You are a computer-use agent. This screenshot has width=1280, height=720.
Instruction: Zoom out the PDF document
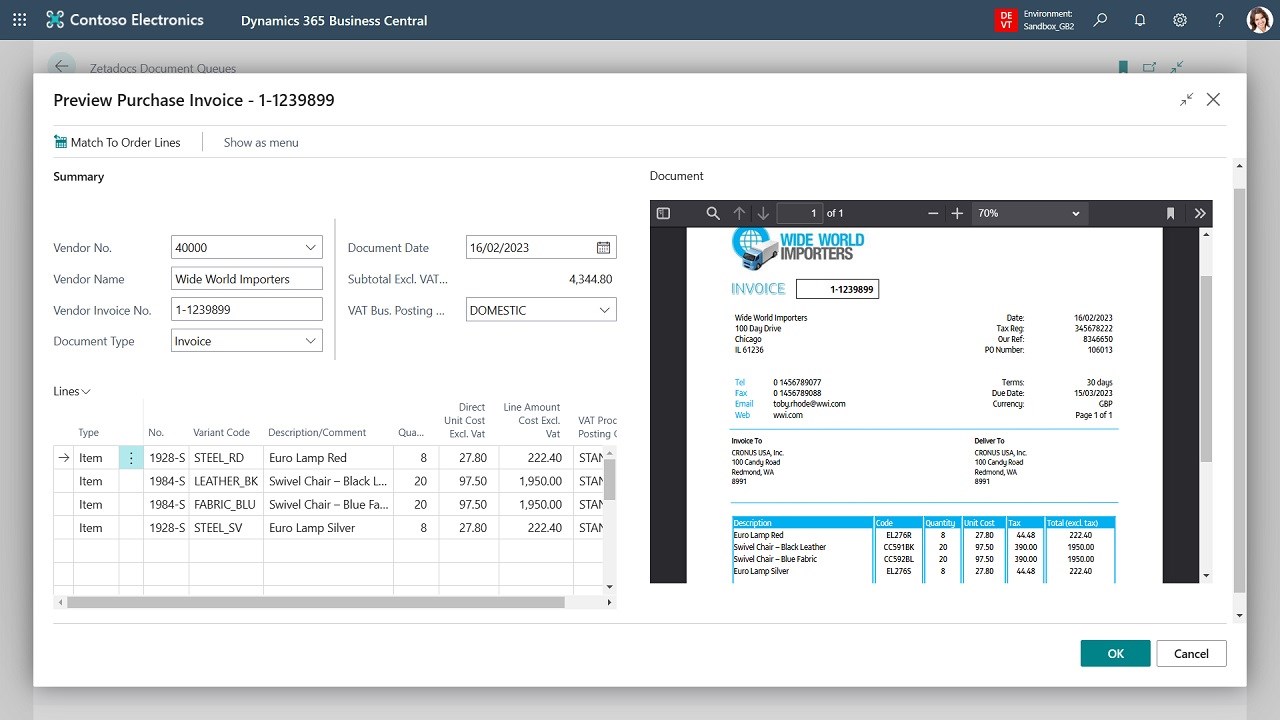point(933,213)
